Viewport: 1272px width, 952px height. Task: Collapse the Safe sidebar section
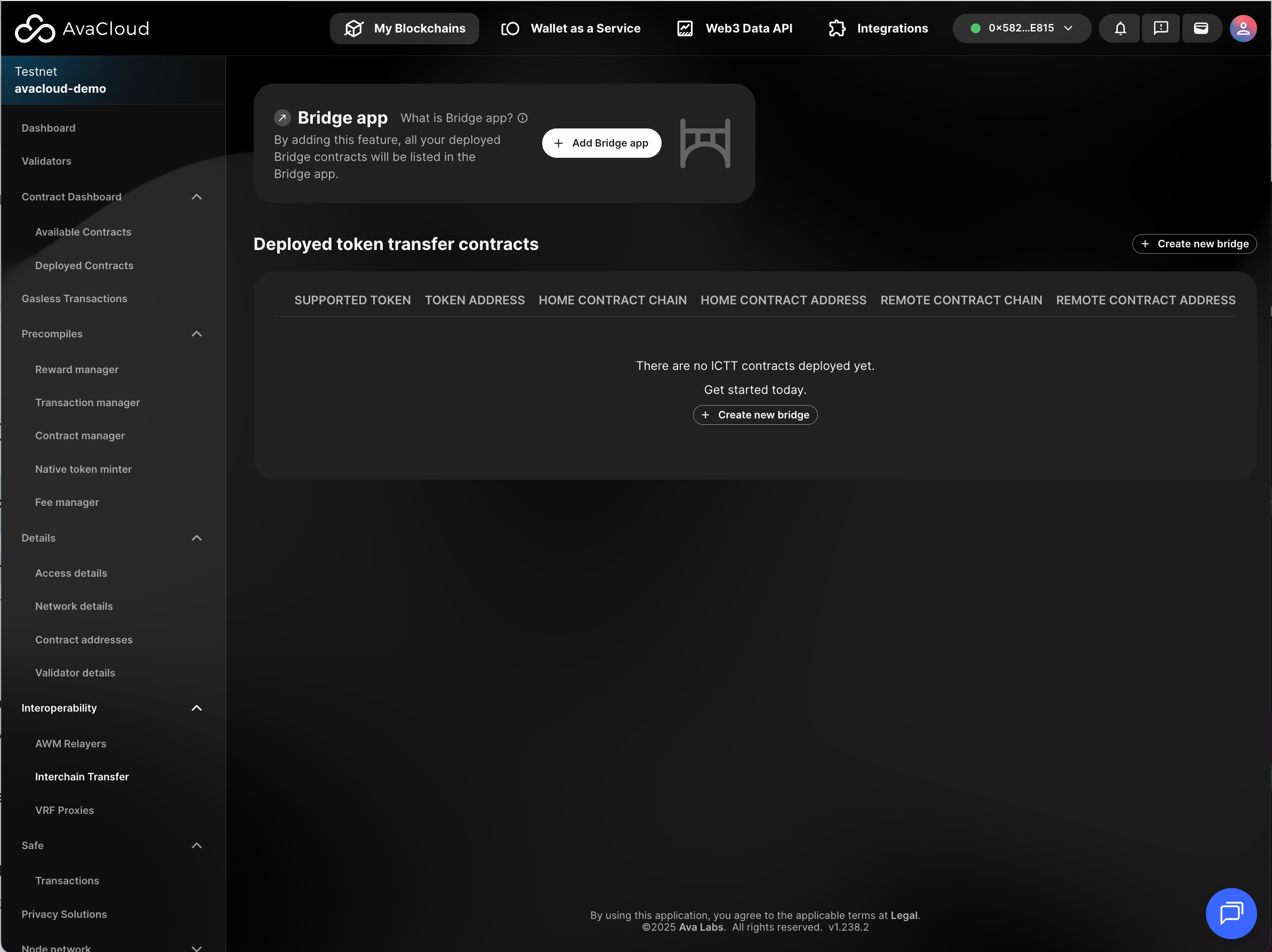coord(197,845)
